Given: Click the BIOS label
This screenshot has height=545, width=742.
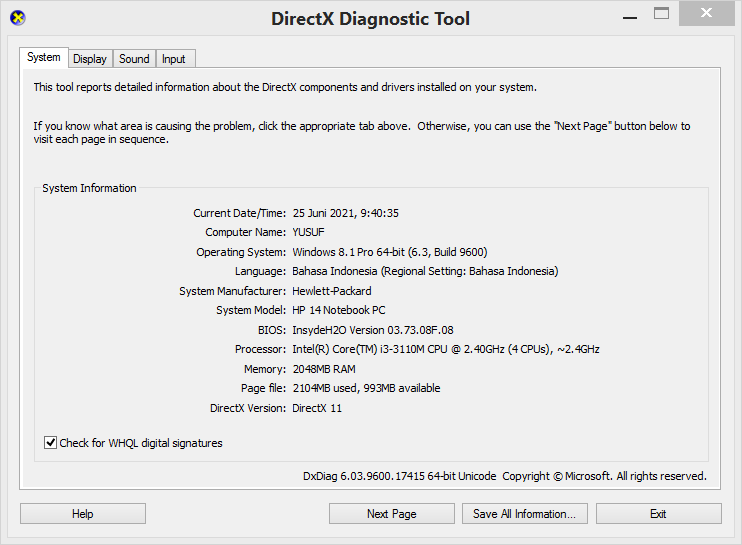Looking at the screenshot, I should 272,330.
